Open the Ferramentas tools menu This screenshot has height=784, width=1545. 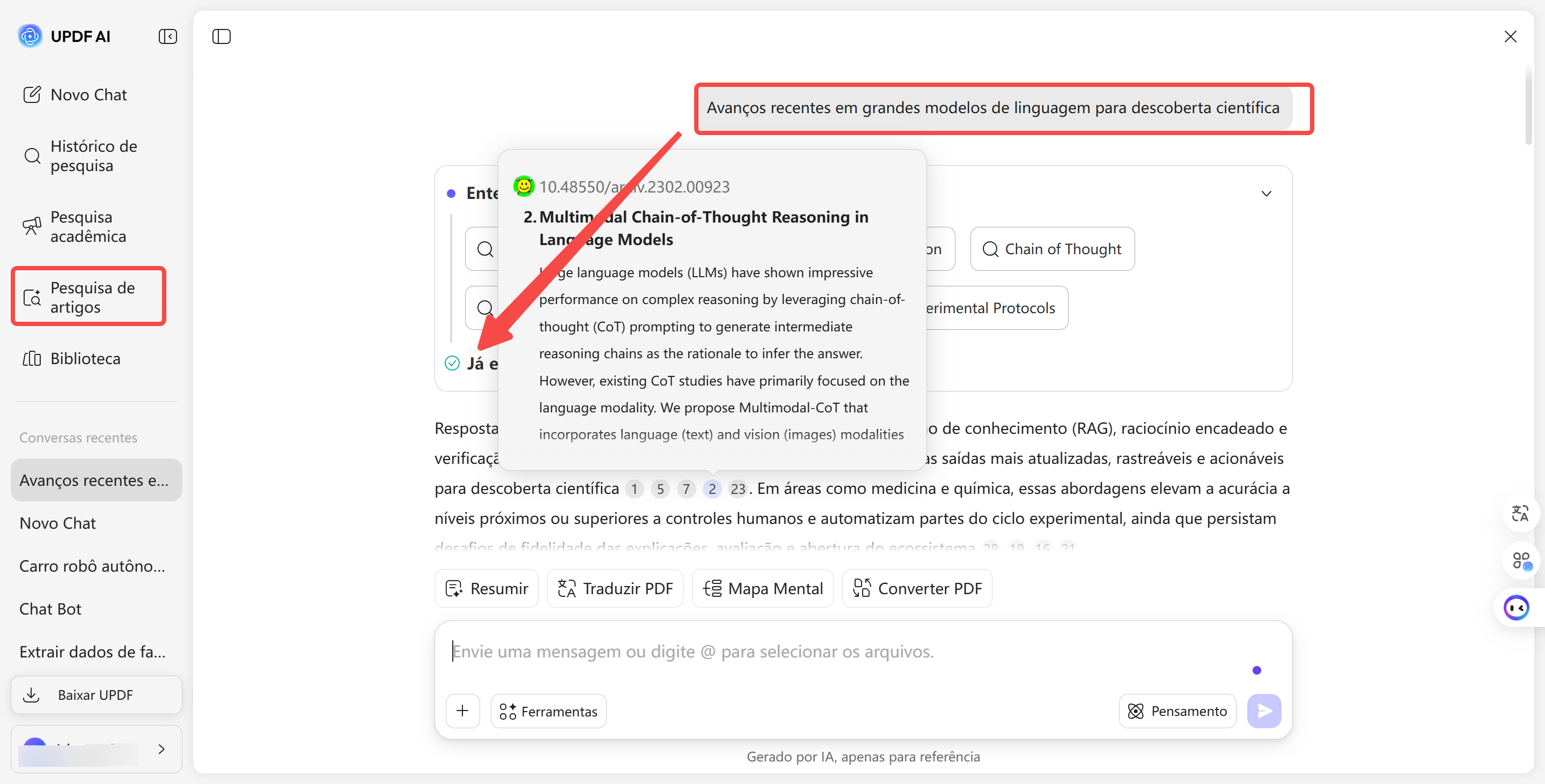tap(548, 711)
